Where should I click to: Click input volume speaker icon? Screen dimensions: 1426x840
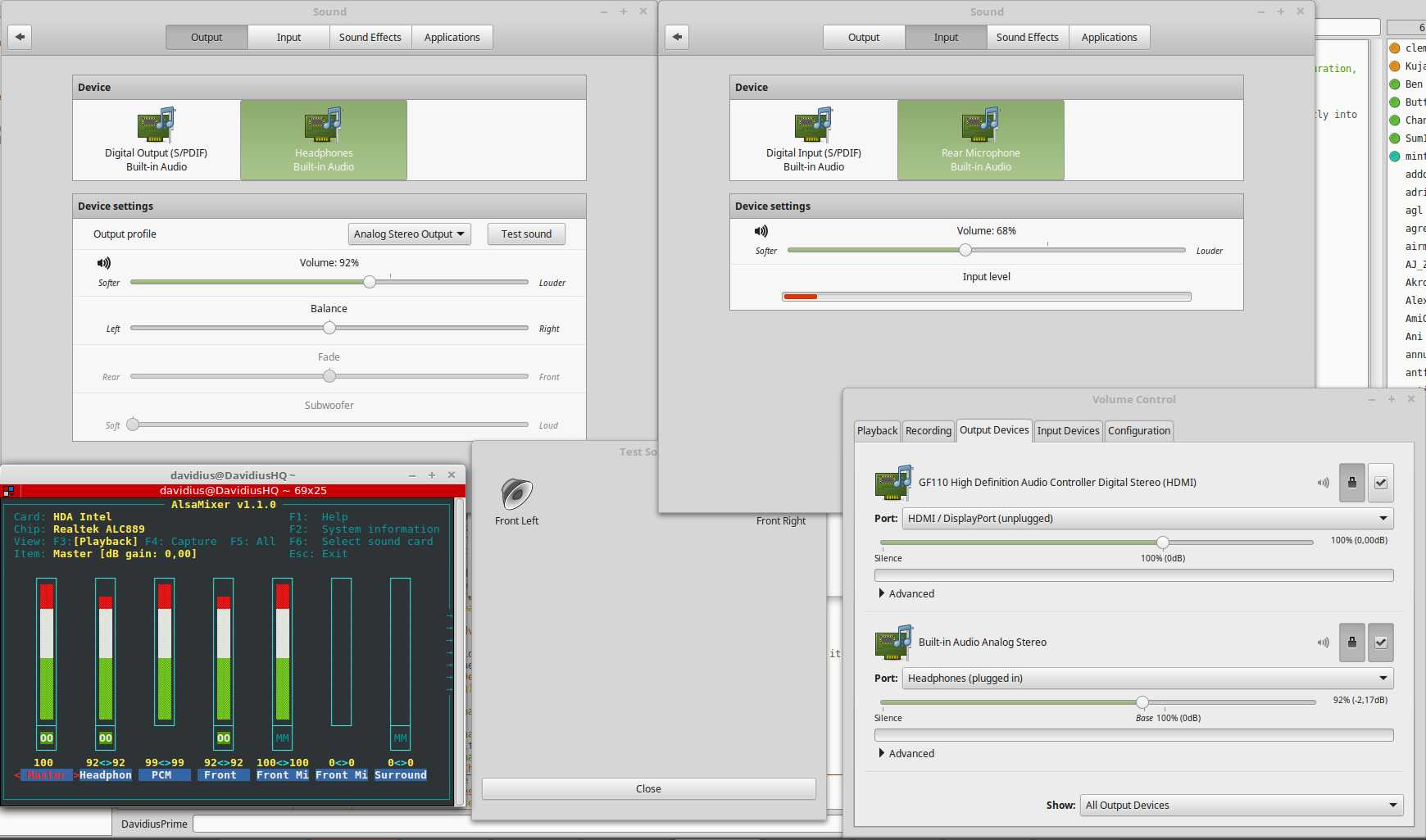(761, 231)
